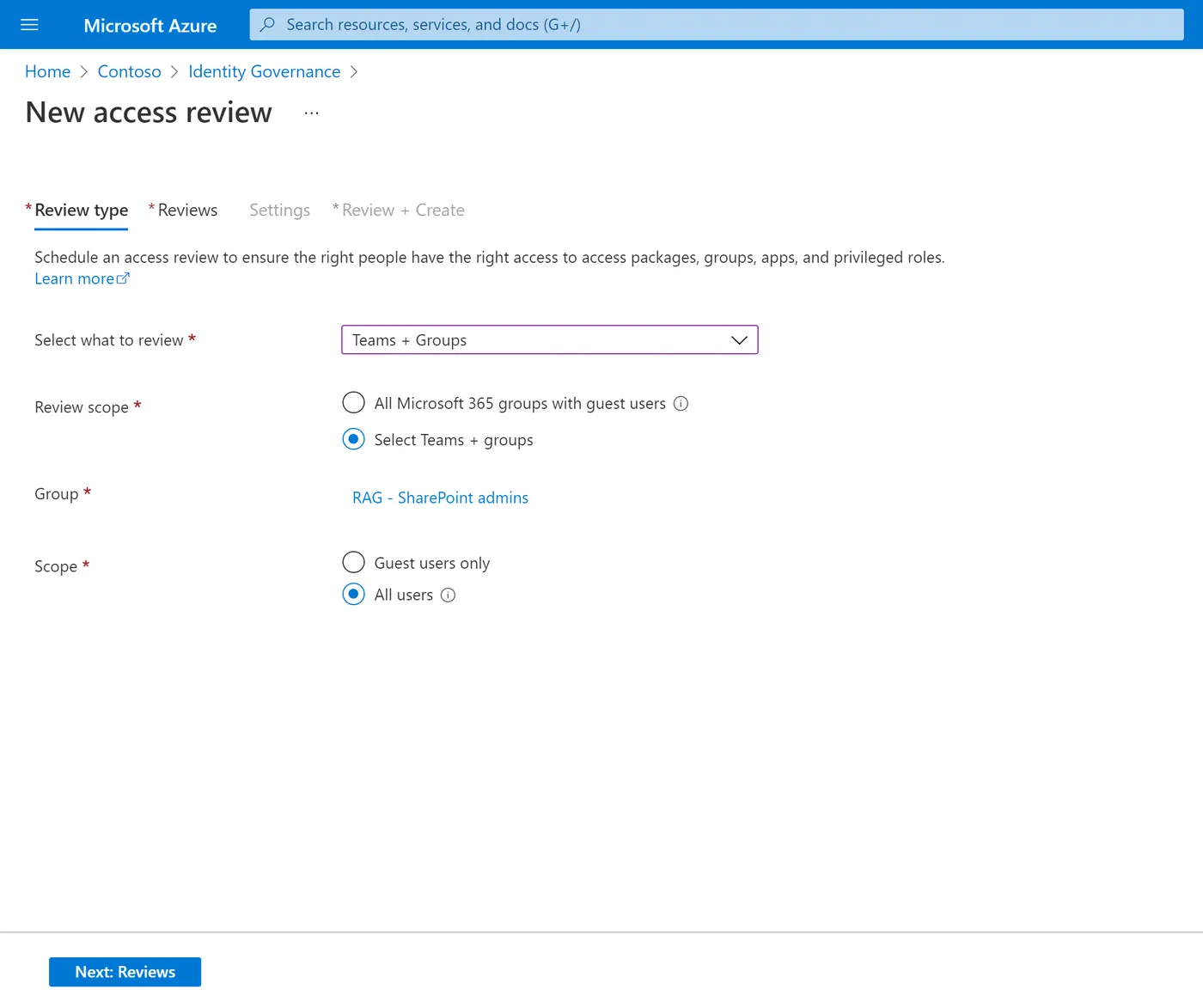Screen dimensions: 1203x1008
Task: Go to Contoso breadcrumb
Action: coord(129,72)
